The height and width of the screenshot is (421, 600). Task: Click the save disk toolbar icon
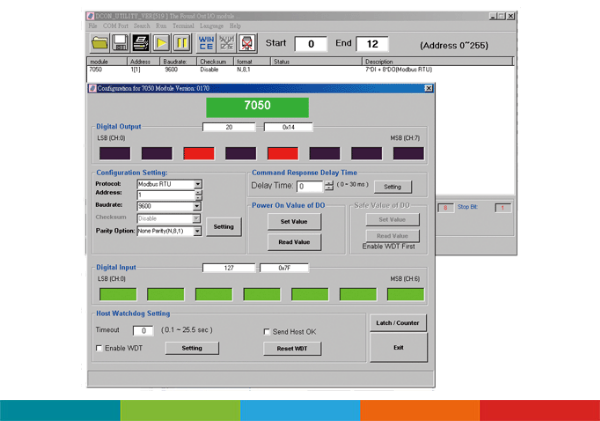pos(120,44)
